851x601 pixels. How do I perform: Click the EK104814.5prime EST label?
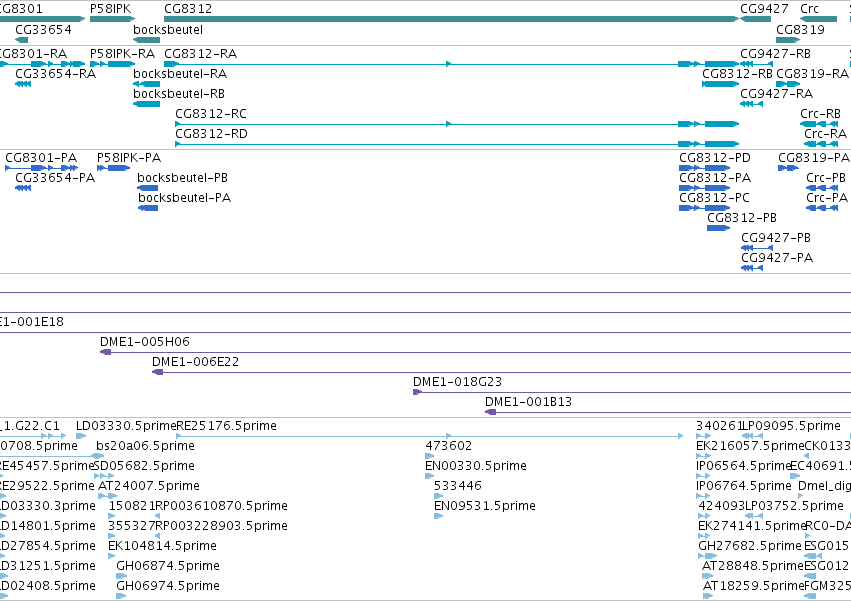coord(162,546)
